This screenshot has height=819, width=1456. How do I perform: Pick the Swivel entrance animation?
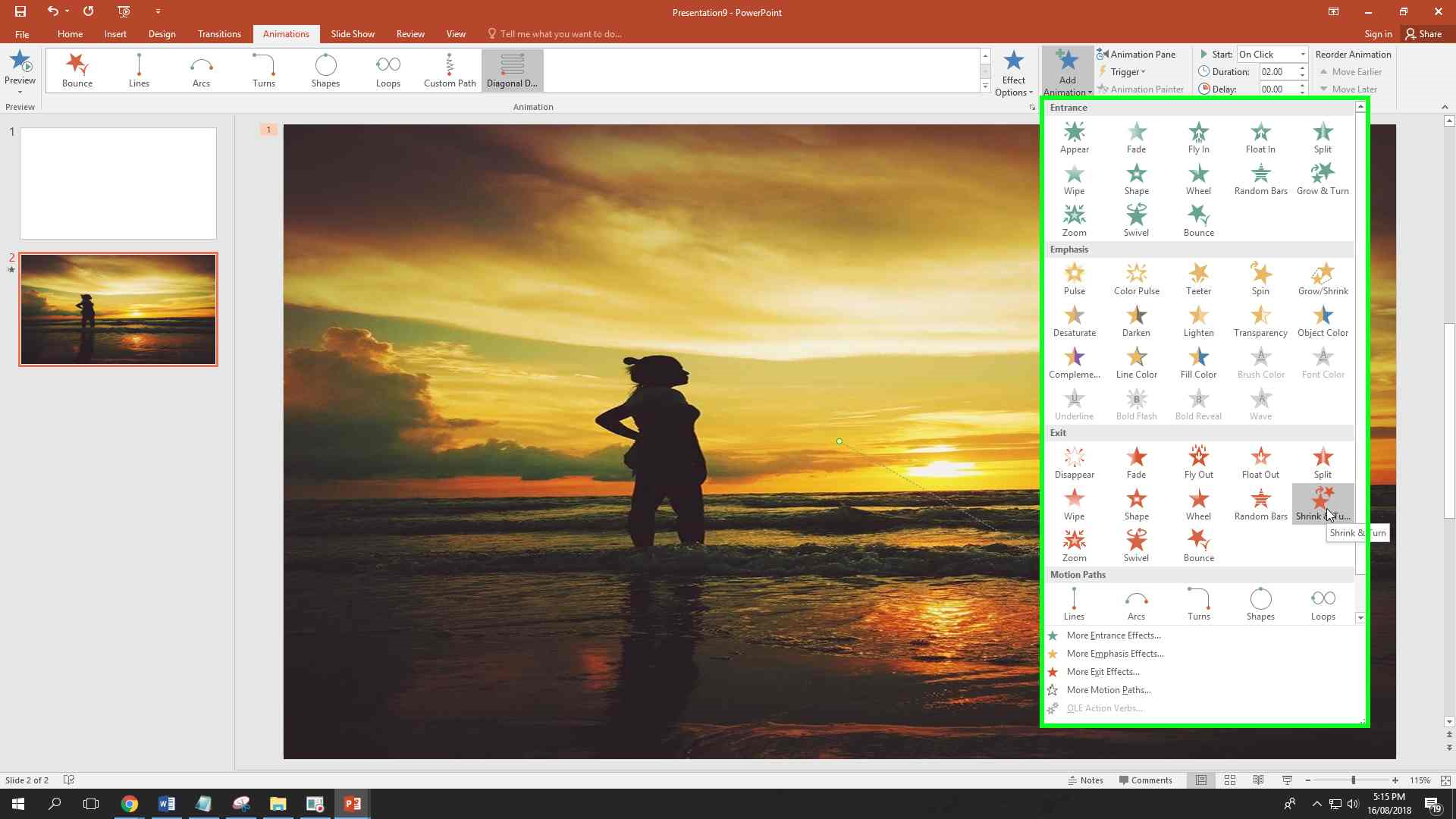pyautogui.click(x=1136, y=221)
